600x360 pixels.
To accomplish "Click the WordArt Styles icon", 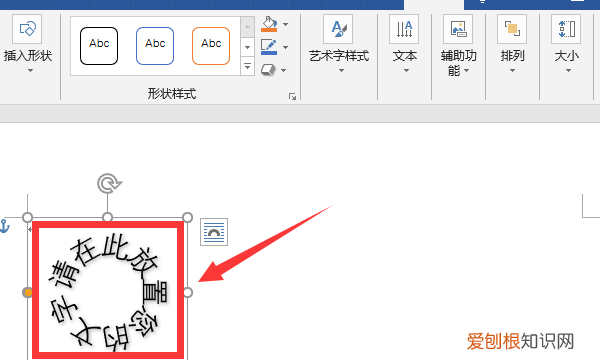I will click(338, 29).
